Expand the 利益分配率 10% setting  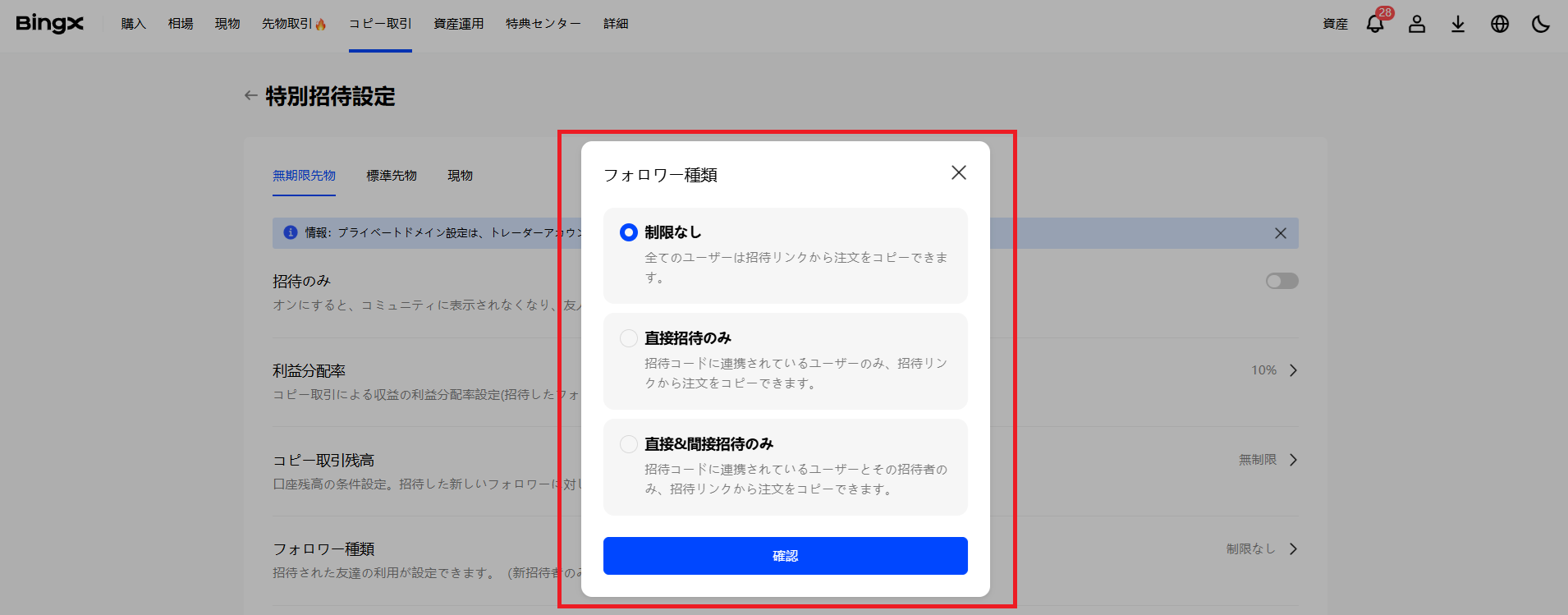pos(1293,370)
